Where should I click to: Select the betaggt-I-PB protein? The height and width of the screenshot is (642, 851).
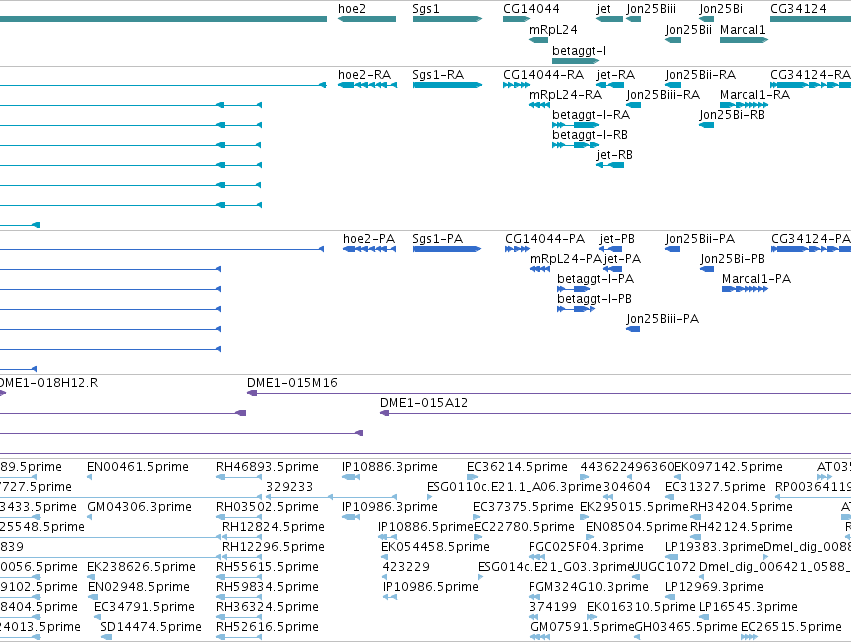coord(576,309)
